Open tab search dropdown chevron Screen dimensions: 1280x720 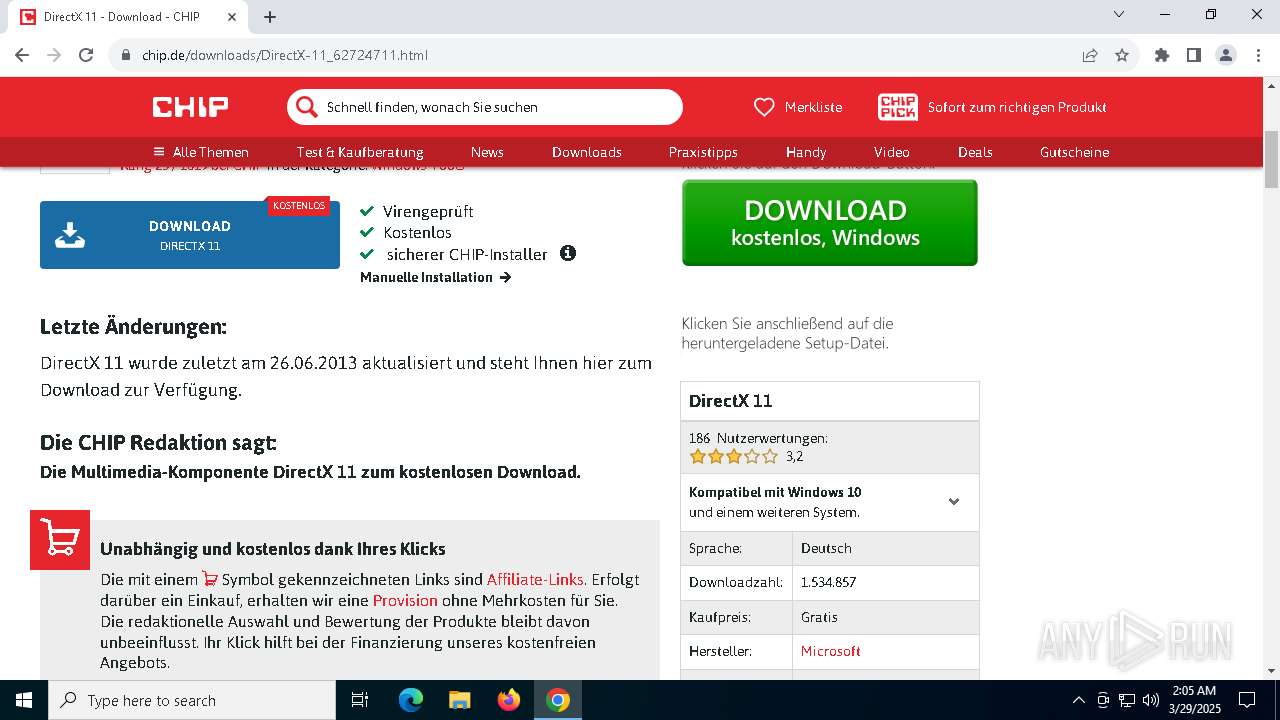click(1119, 14)
